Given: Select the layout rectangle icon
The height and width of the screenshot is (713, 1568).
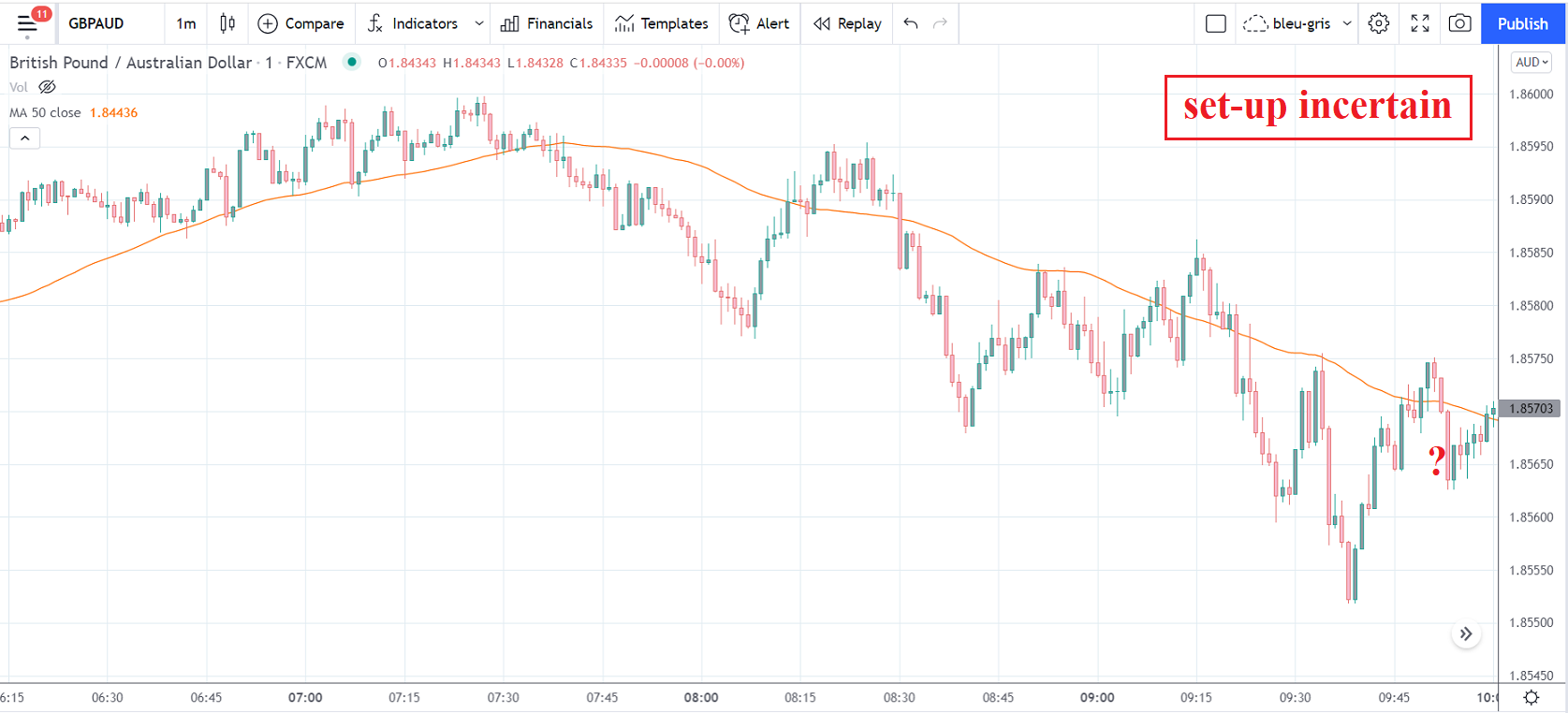Looking at the screenshot, I should point(1216,23).
